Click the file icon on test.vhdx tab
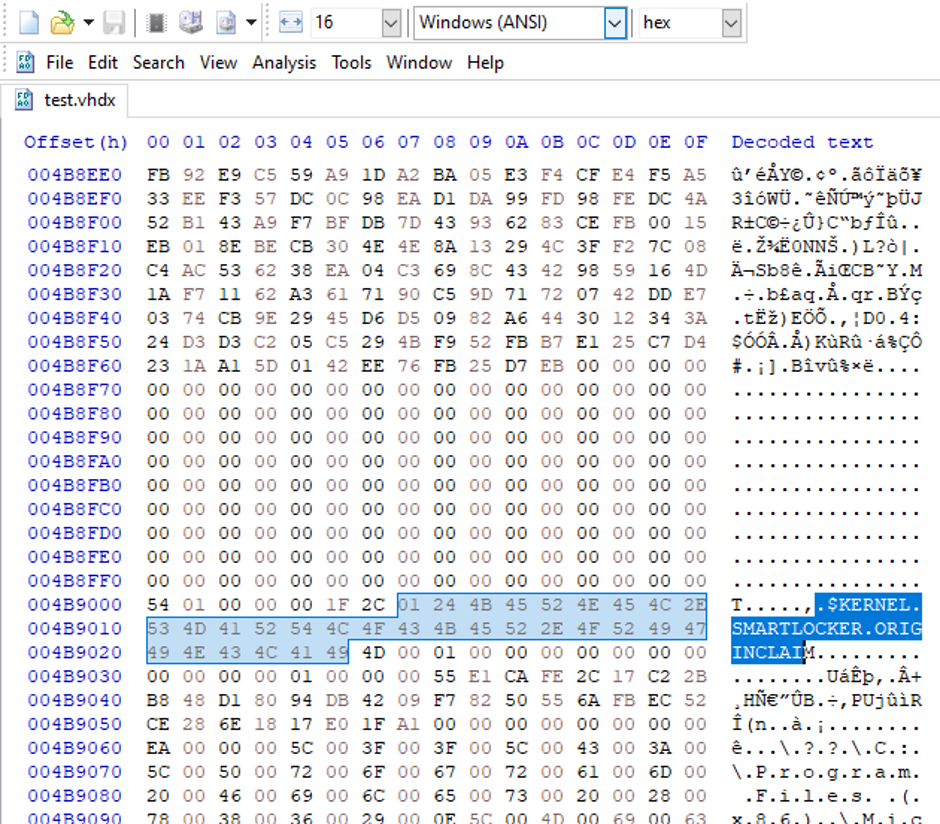The height and width of the screenshot is (824, 940). 24,100
